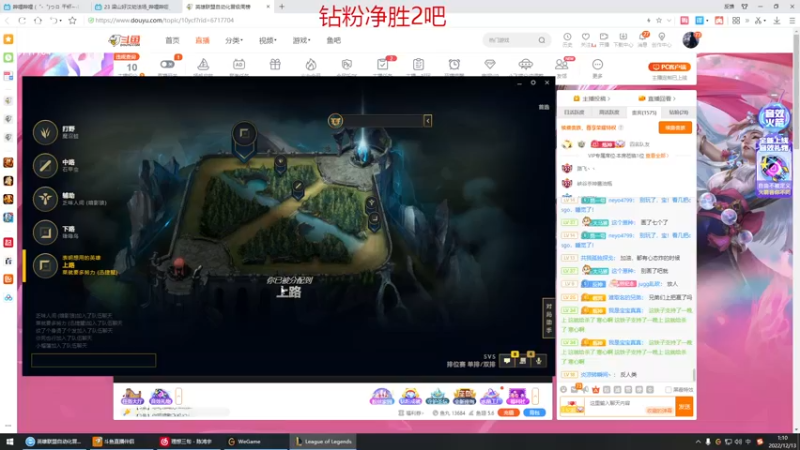
Task: Open League of Legends in the taskbar
Action: pyautogui.click(x=323, y=441)
